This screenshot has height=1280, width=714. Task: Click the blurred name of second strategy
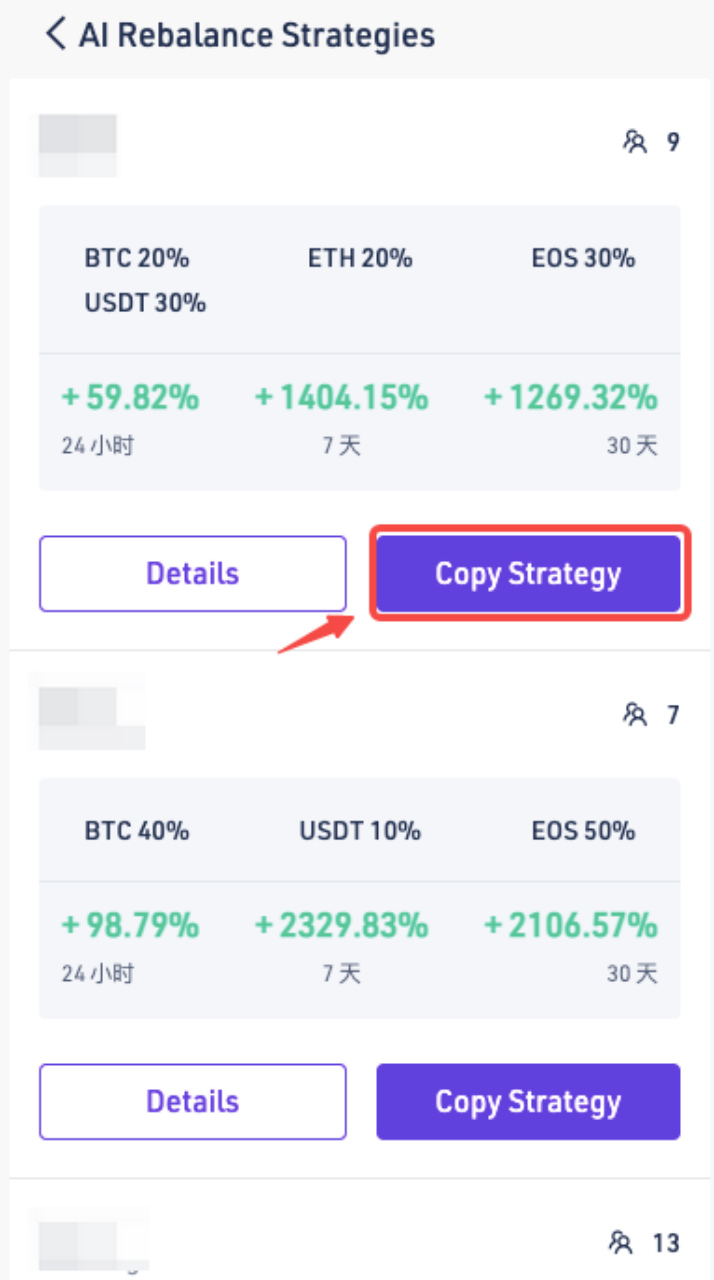click(x=91, y=716)
